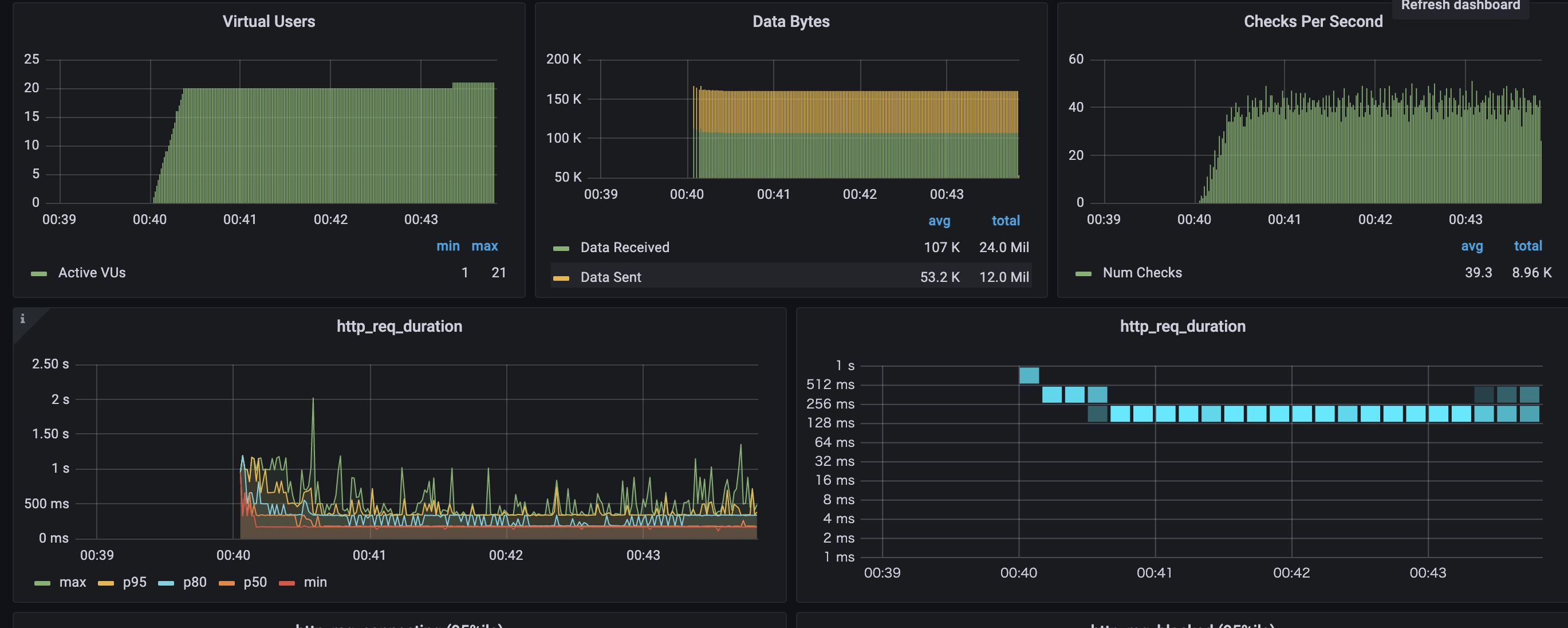Click the p95 yellow legend color icon
The image size is (1568, 628).
(106, 583)
